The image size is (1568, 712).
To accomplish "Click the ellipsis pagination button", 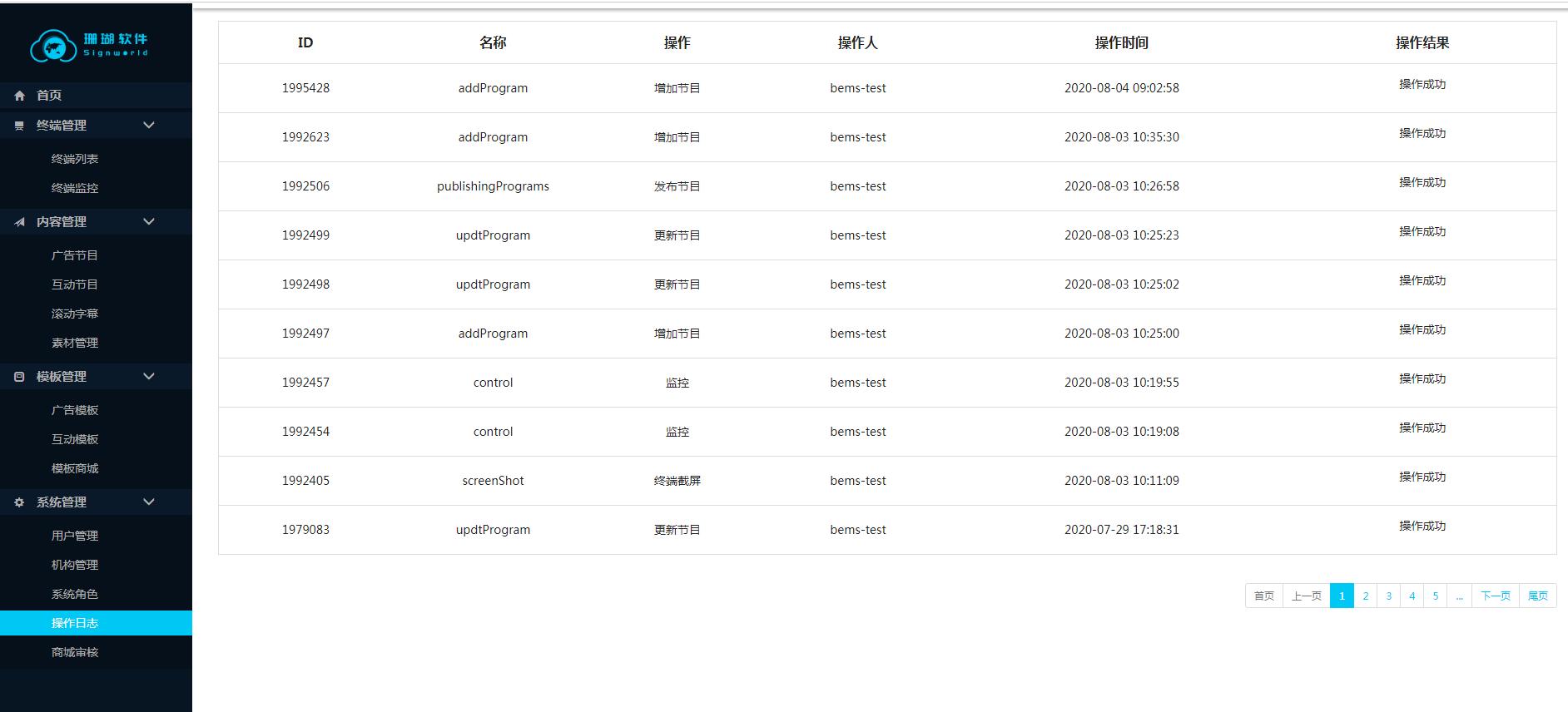I will click(1459, 596).
